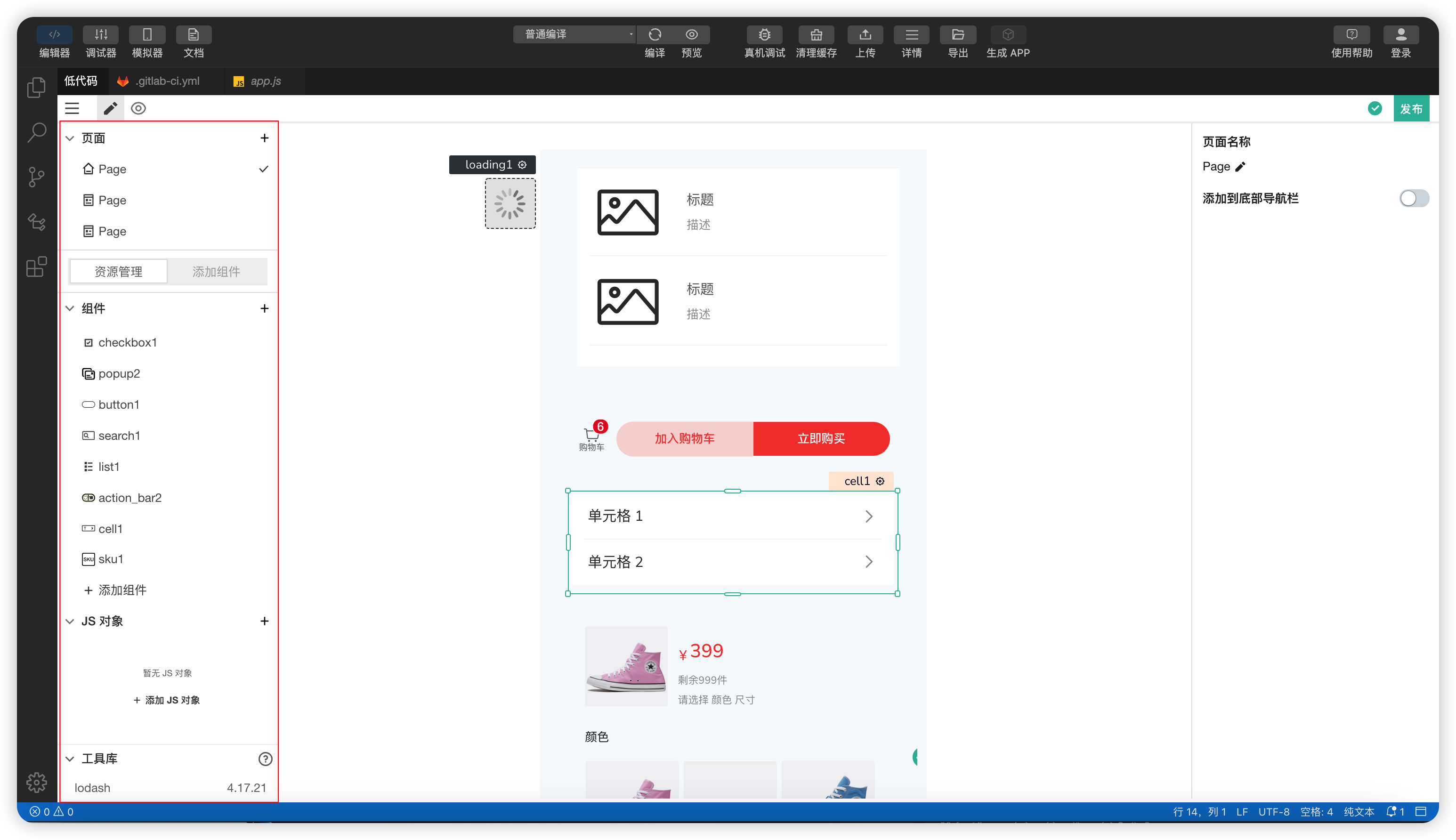Viewport: 1456px width, 840px height.
Task: Collapse the 组件 section
Action: (x=70, y=309)
